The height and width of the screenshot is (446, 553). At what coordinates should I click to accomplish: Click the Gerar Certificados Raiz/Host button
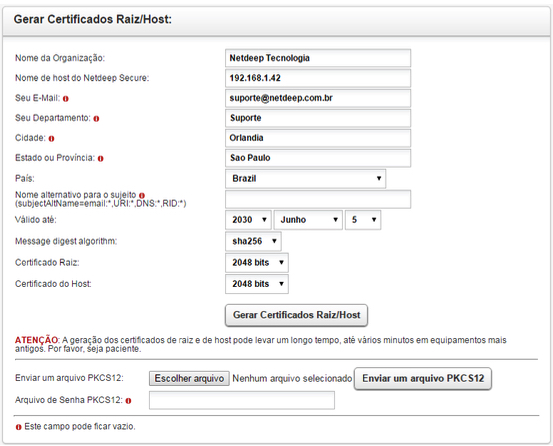pos(296,315)
